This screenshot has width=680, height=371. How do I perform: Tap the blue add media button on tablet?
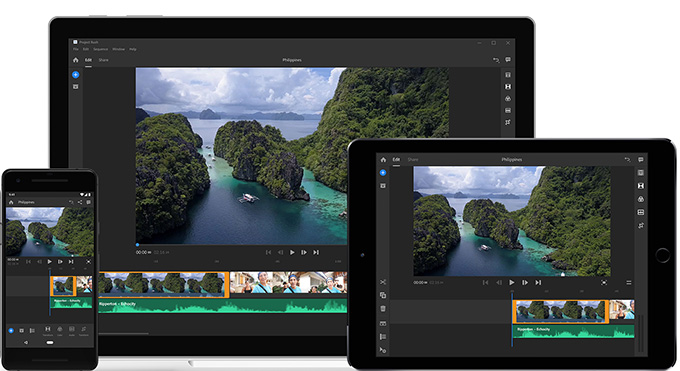tap(383, 173)
